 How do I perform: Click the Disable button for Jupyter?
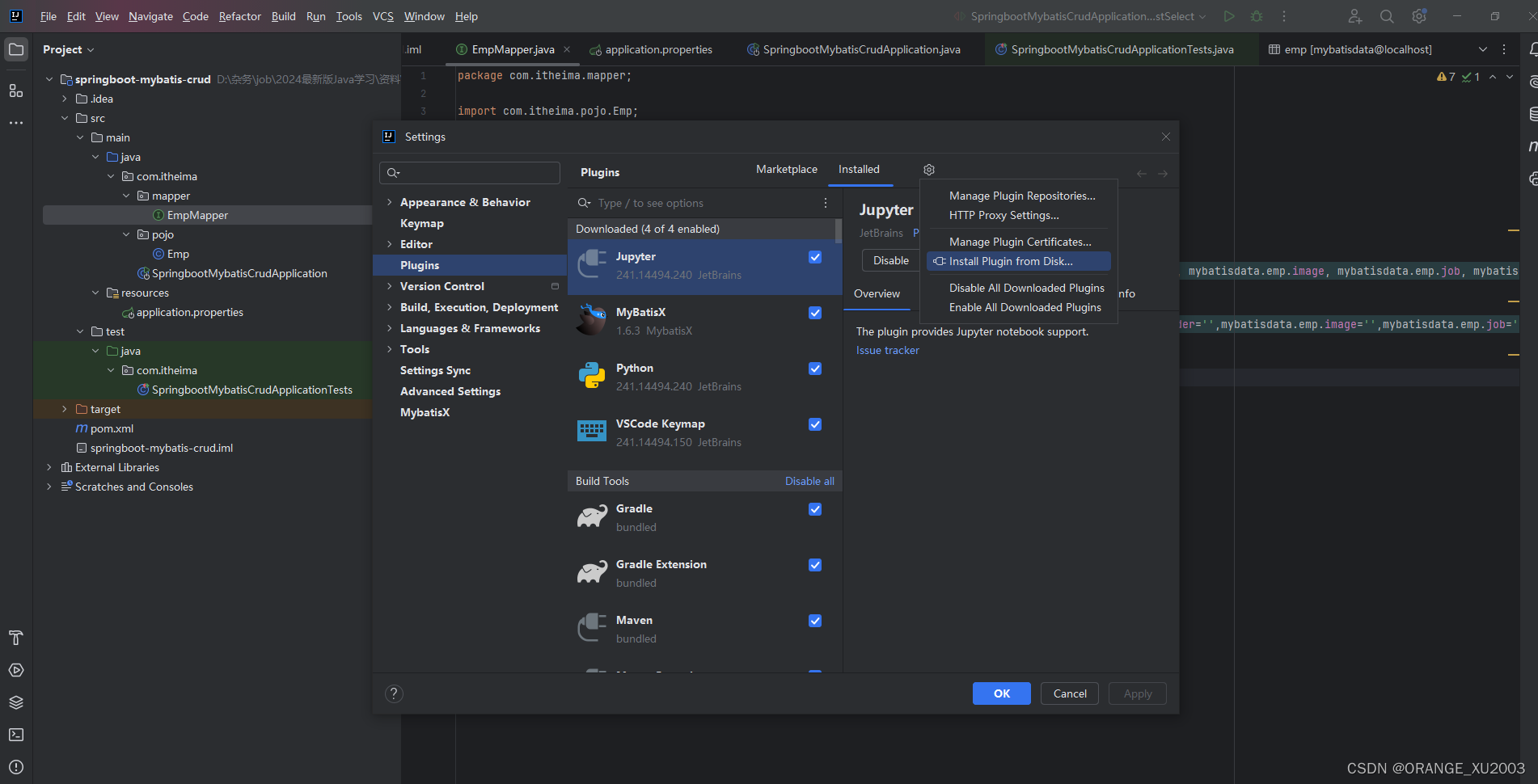(x=890, y=260)
